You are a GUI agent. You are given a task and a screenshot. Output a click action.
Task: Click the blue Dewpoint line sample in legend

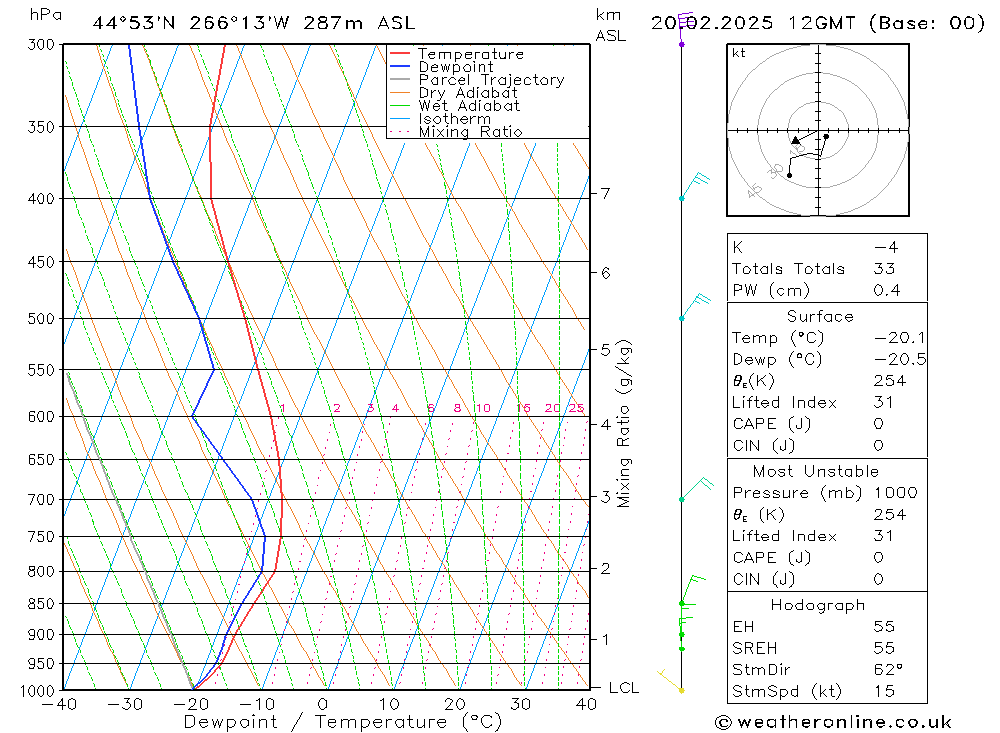(400, 66)
